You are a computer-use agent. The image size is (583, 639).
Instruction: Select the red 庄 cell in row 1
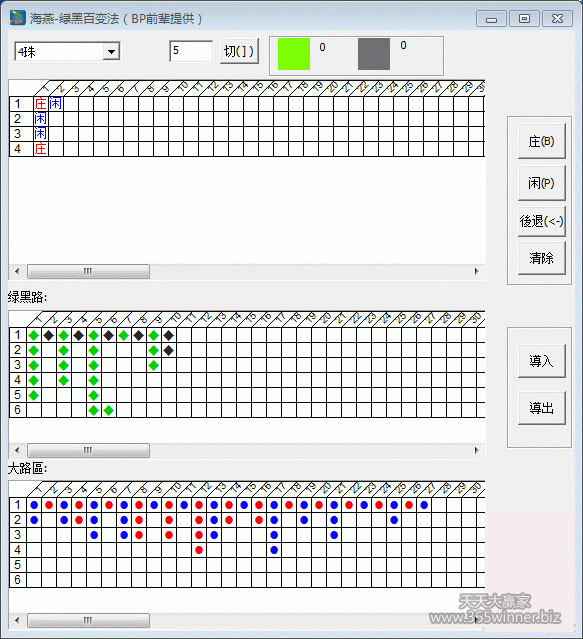[x=40, y=104]
